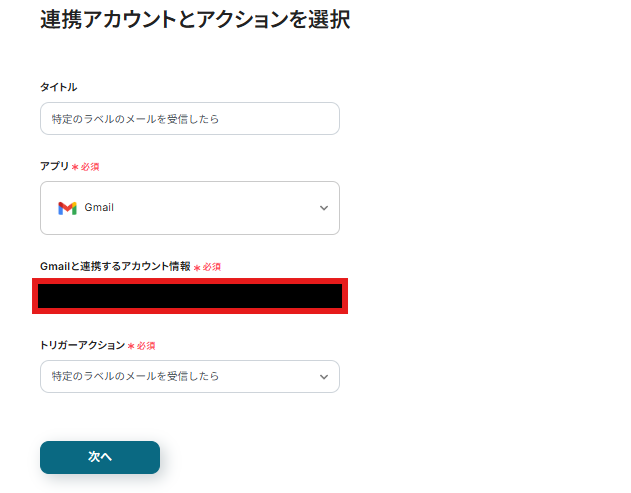Click the 必須 marker beside アカウント情報
This screenshot has height=493, width=631.
(x=211, y=268)
